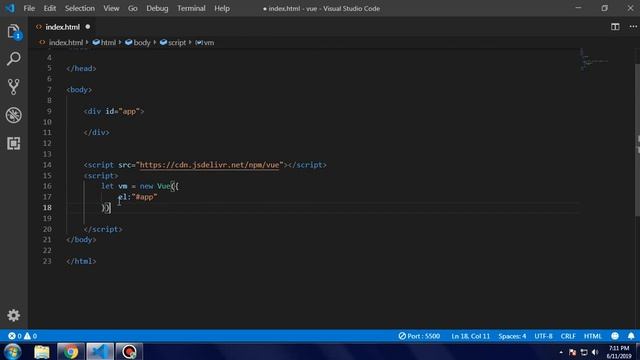Open the View menu

coord(111,8)
